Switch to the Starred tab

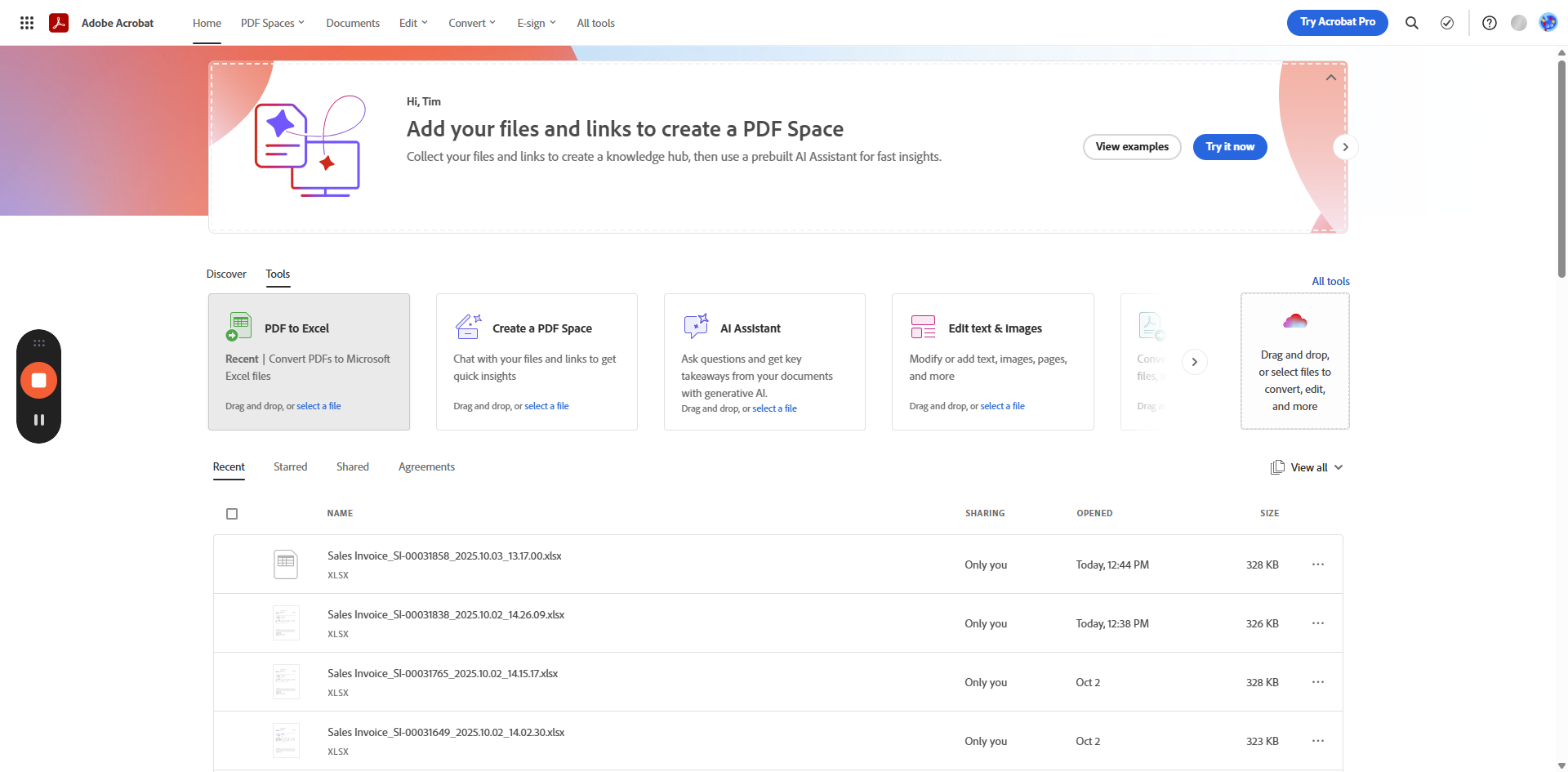point(290,466)
